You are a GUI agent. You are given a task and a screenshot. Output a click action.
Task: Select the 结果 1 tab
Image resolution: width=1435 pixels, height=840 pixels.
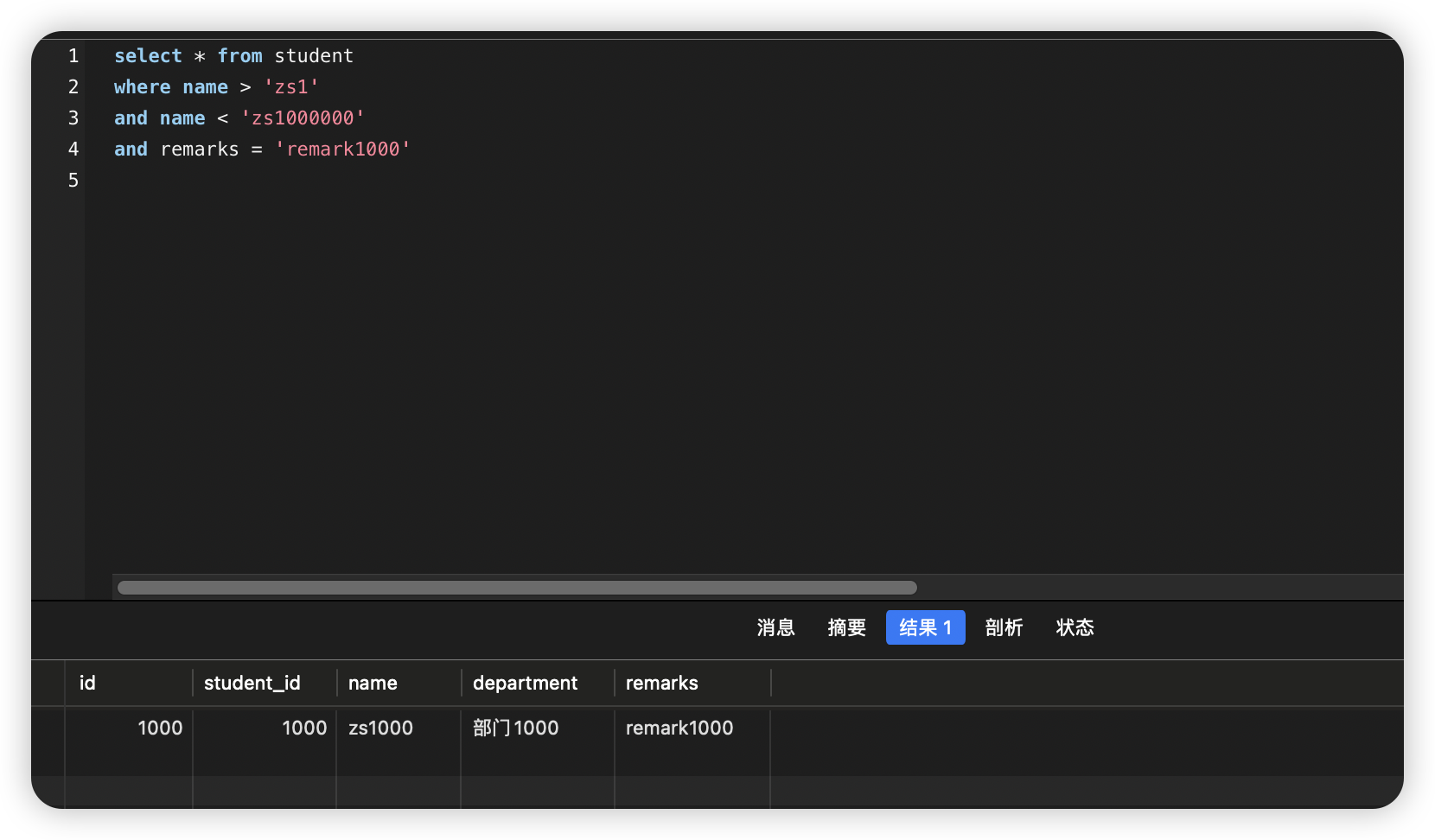(x=925, y=627)
